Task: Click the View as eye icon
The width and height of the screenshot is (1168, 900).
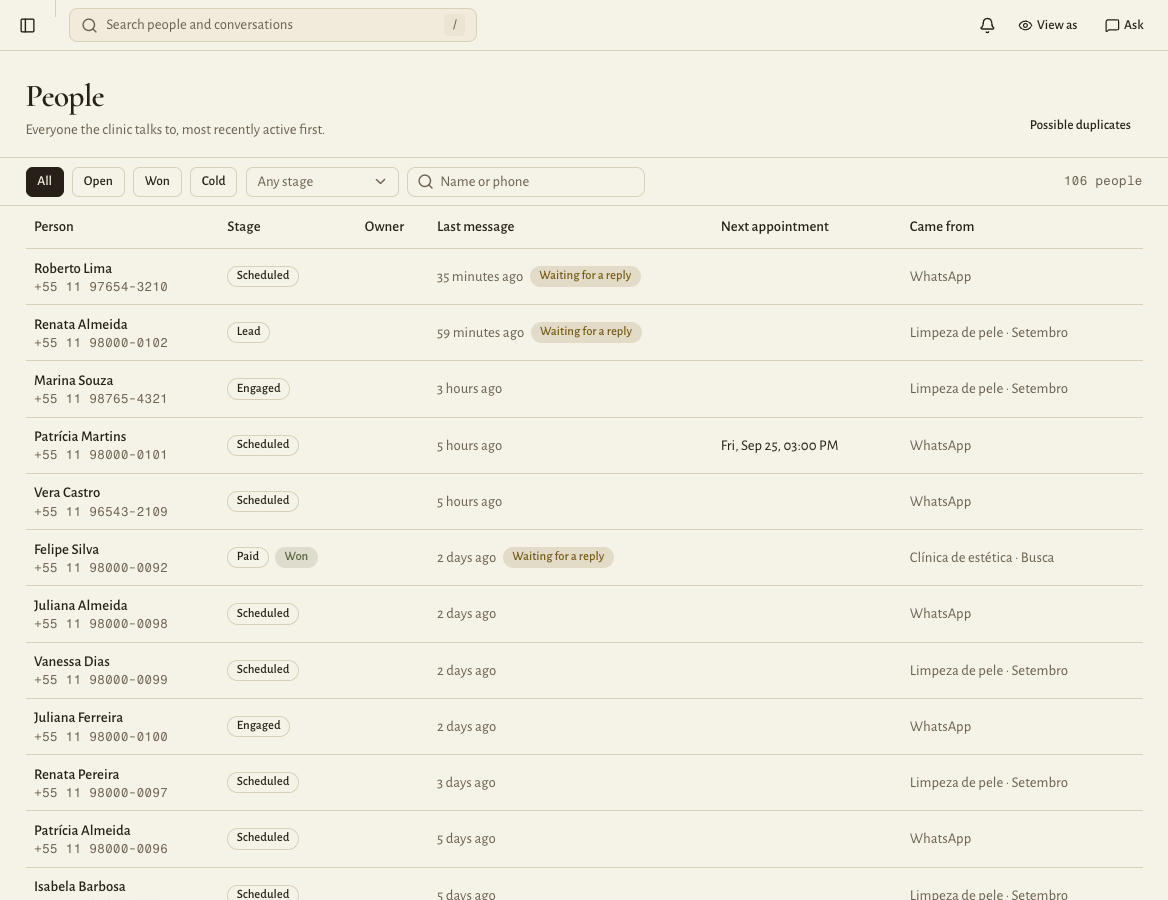Action: click(x=1025, y=25)
